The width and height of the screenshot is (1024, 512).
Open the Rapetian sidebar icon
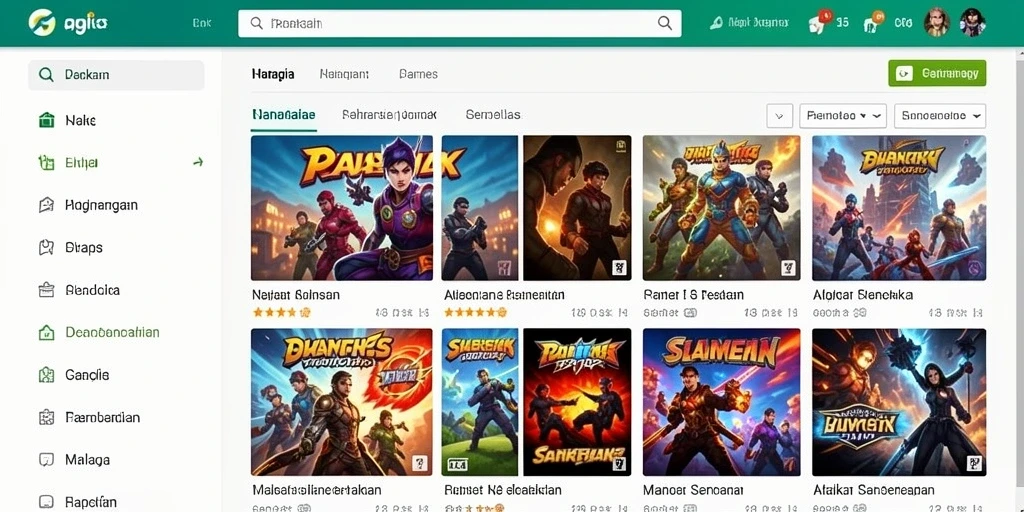tap(46, 502)
